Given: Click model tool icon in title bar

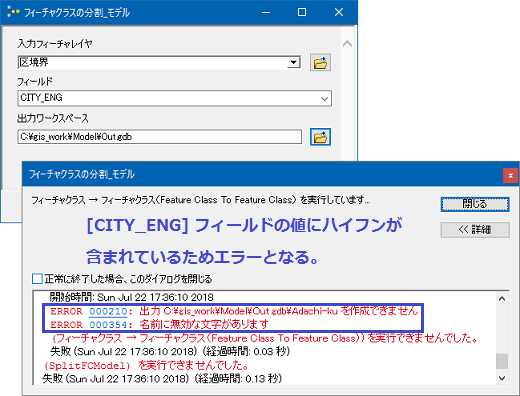Looking at the screenshot, I should (13, 12).
